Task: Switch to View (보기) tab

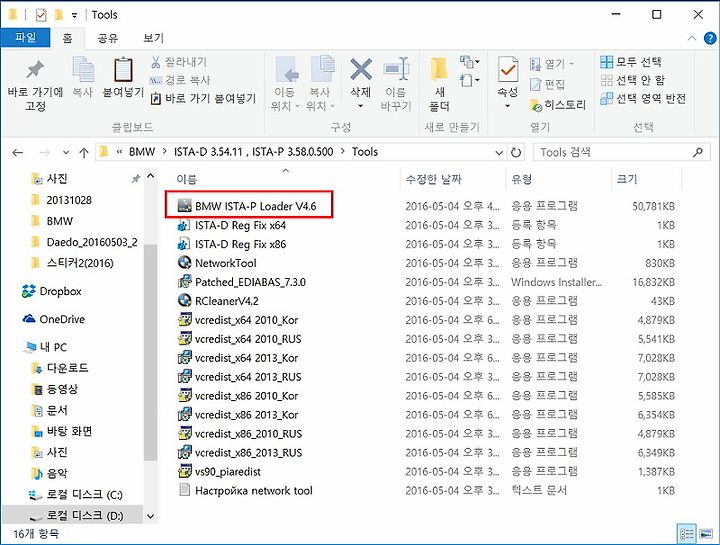Action: pyautogui.click(x=153, y=38)
